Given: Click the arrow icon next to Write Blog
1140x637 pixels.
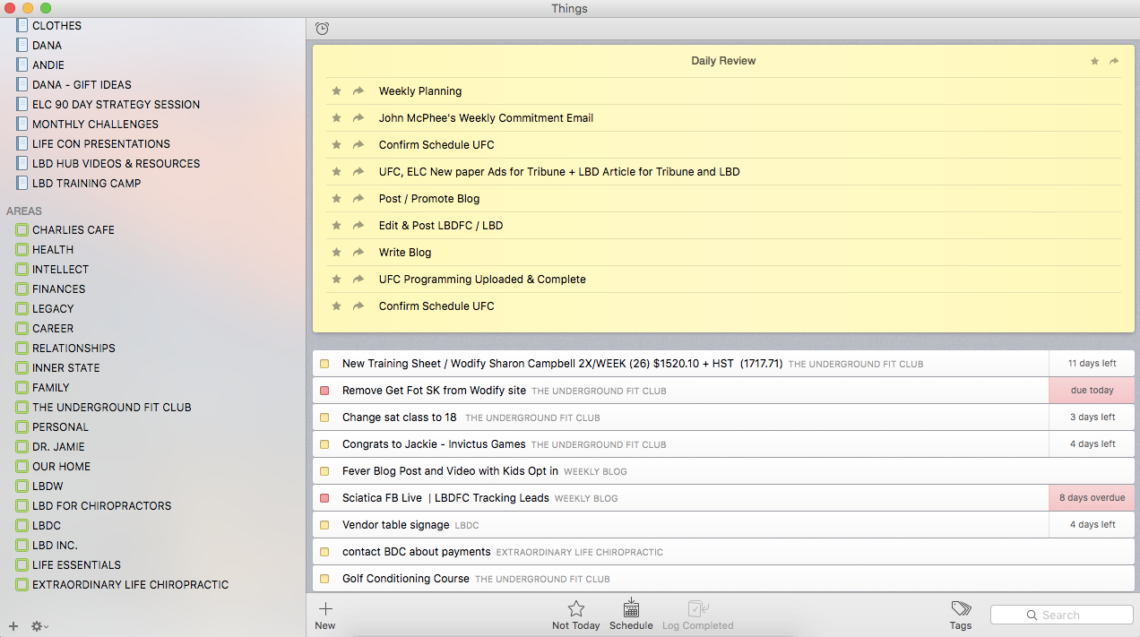Looking at the screenshot, I should [358, 253].
